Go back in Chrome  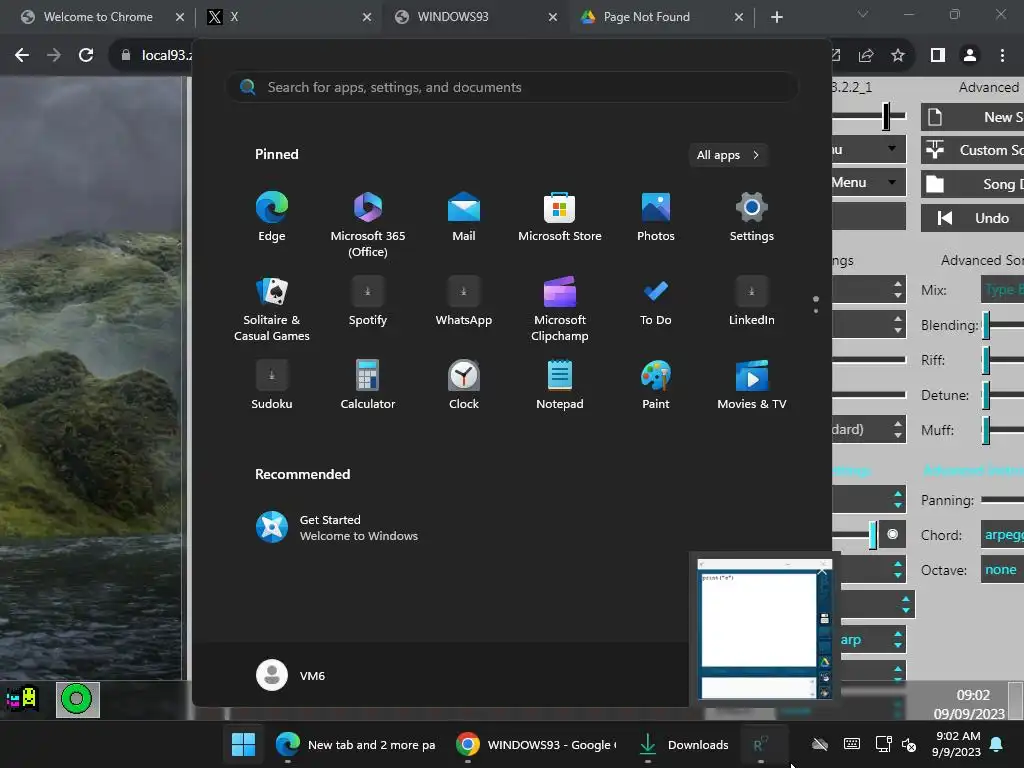point(22,56)
